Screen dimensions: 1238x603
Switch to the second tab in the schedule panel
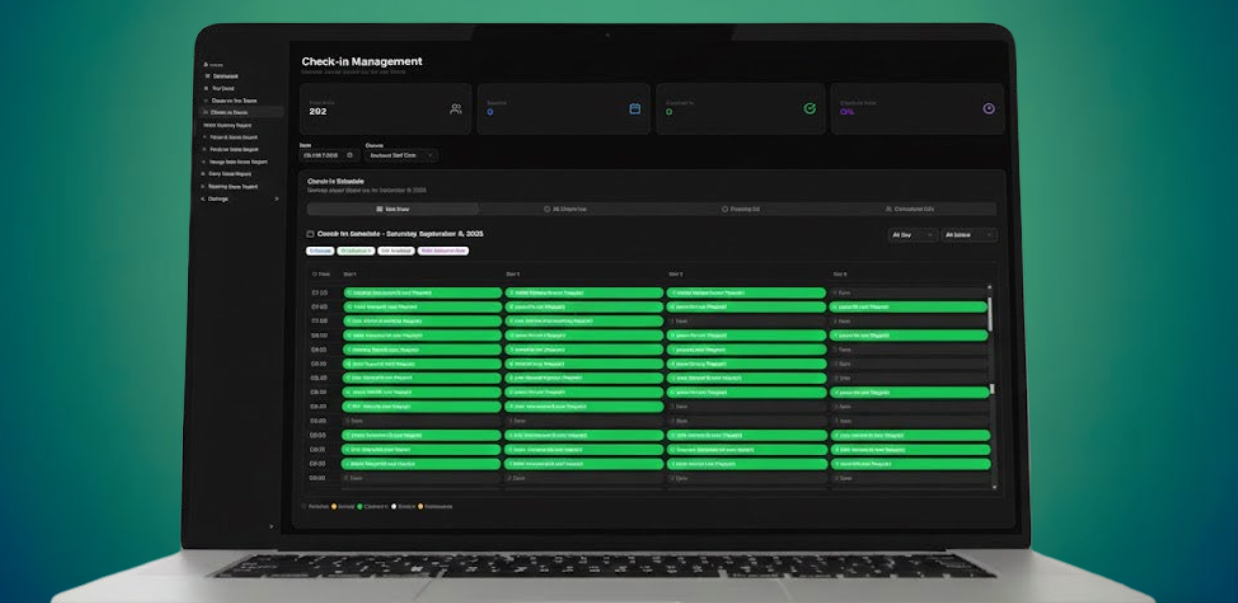click(x=565, y=209)
